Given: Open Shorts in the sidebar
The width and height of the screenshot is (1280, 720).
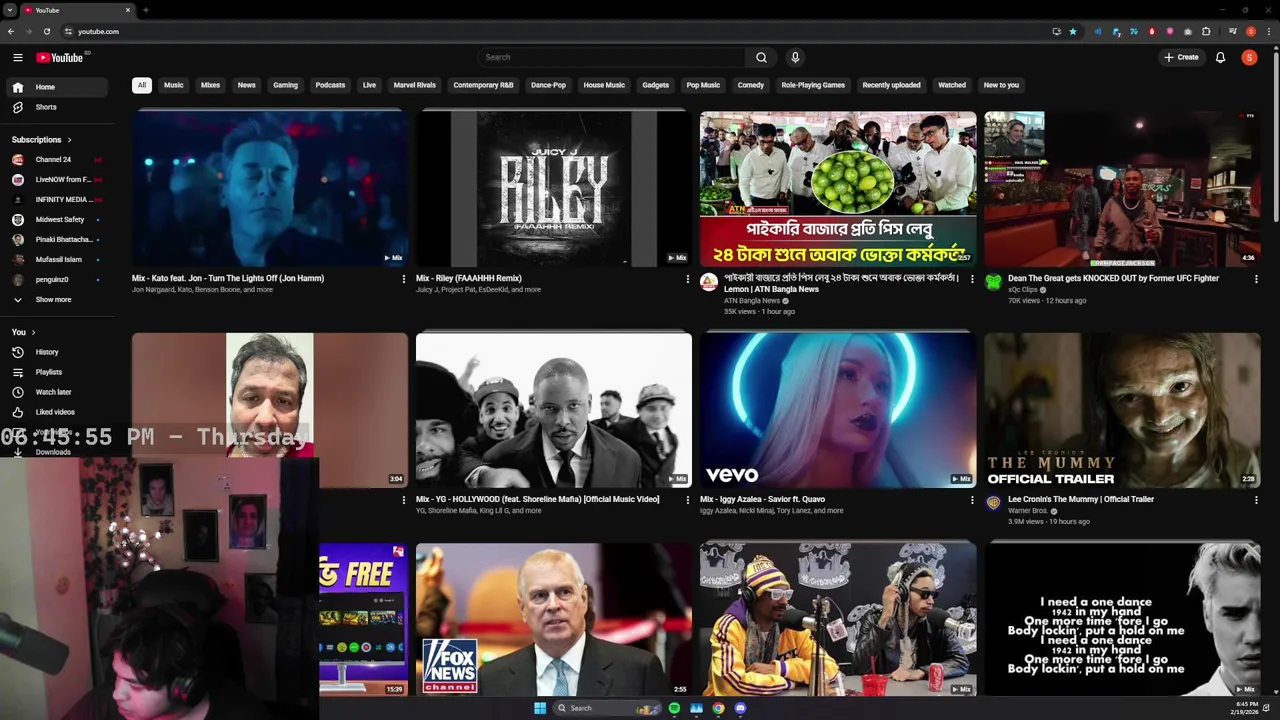Looking at the screenshot, I should 57,107.
